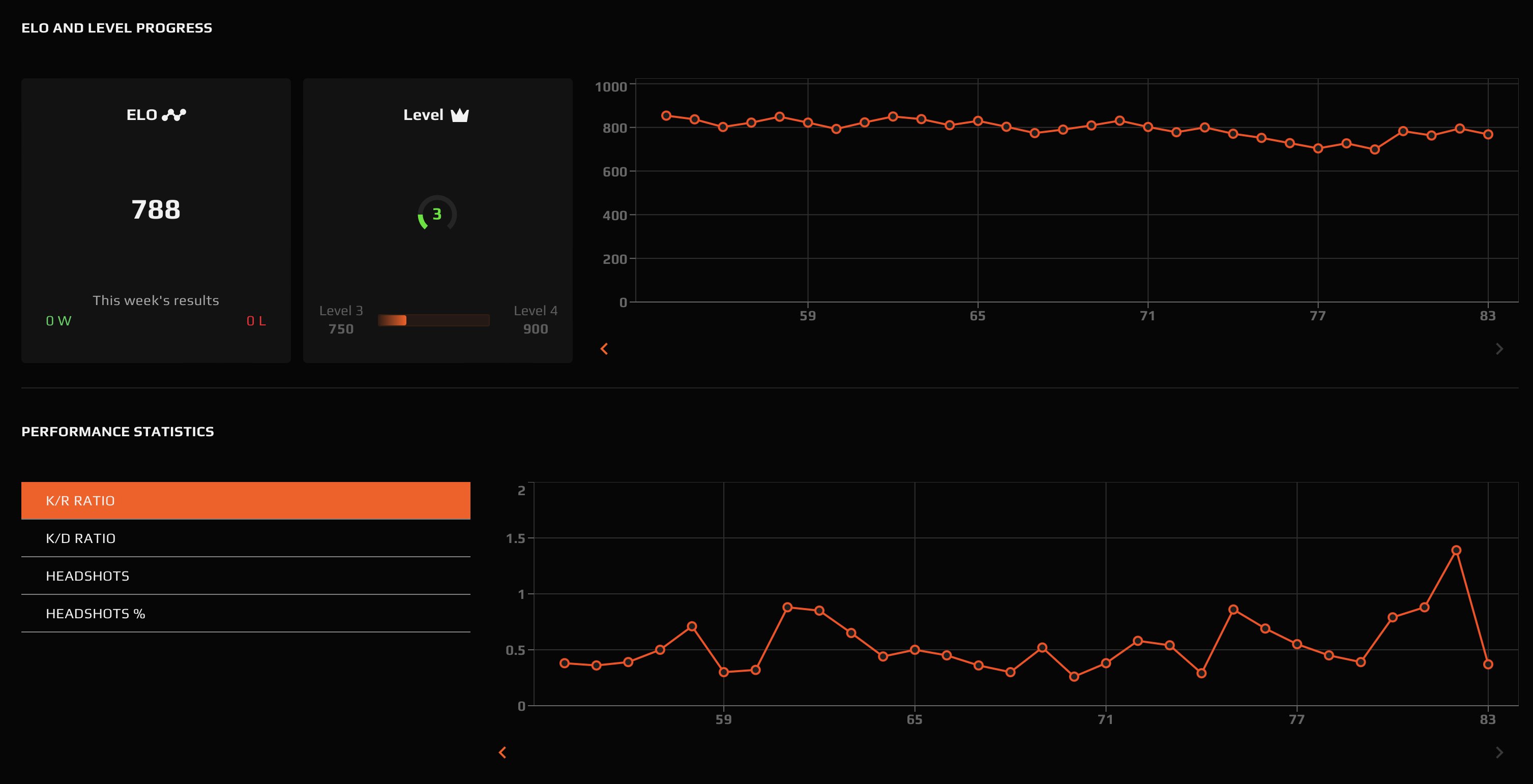The width and height of the screenshot is (1533, 784).
Task: Click the first data point on ELO chart
Action: tap(666, 115)
